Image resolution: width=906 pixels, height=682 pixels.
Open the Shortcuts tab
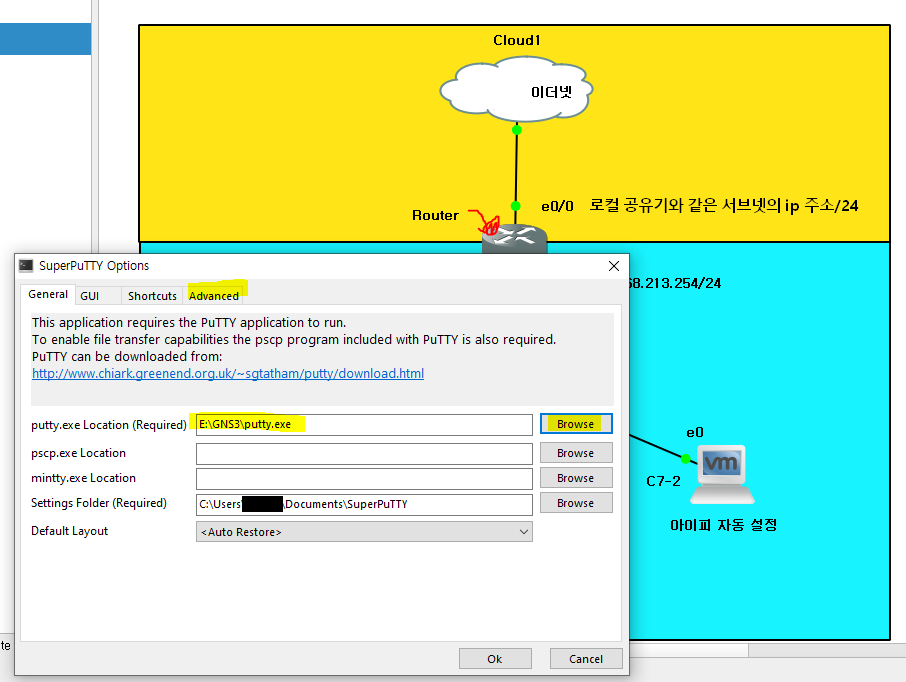coord(152,296)
